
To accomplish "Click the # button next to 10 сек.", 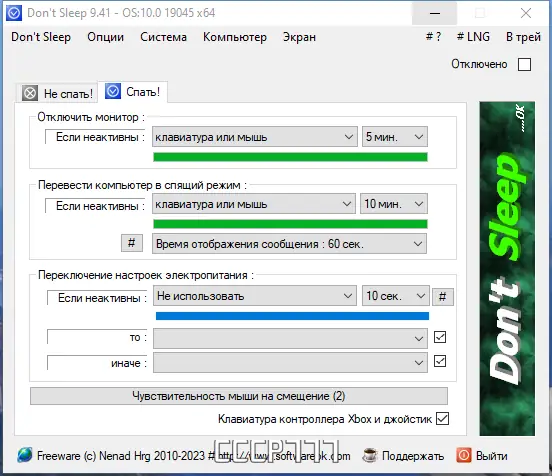I will click(443, 297).
